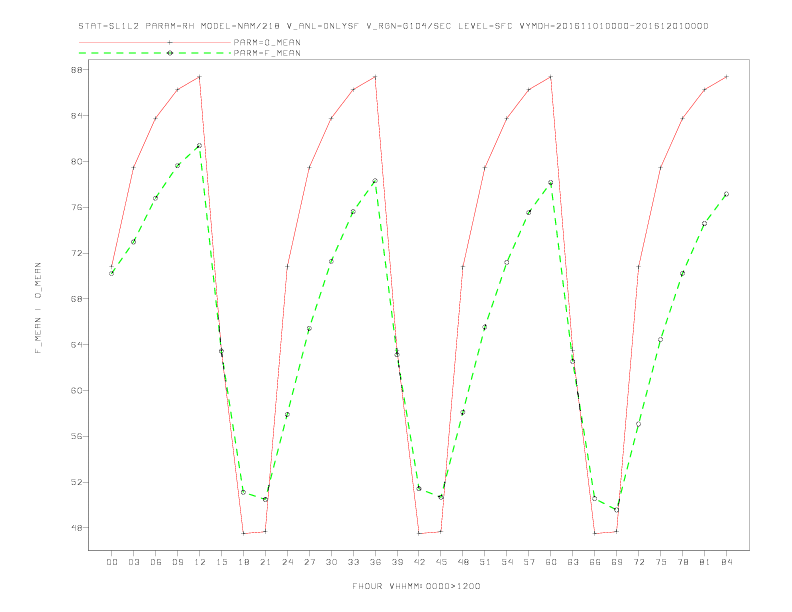Click x-axis tick label 30
This screenshot has width=792, height=612.
pos(331,562)
